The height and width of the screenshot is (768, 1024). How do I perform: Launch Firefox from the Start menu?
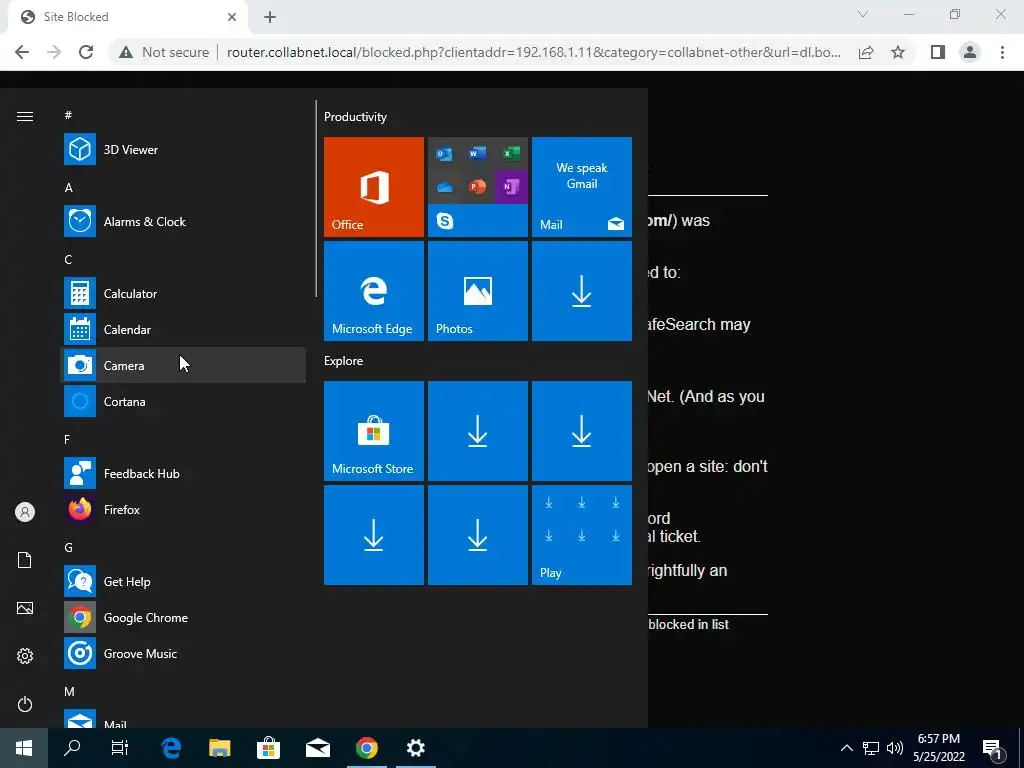(183, 509)
